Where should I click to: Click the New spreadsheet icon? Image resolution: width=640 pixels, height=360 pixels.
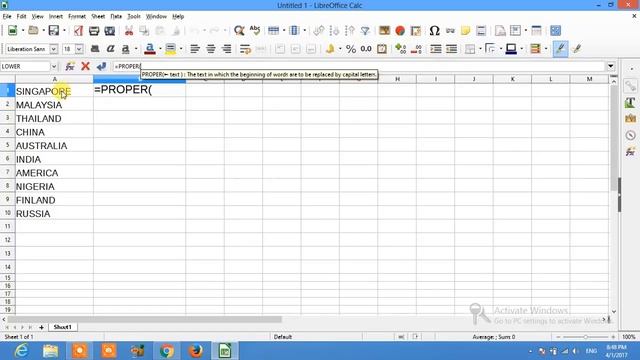coord(12,31)
